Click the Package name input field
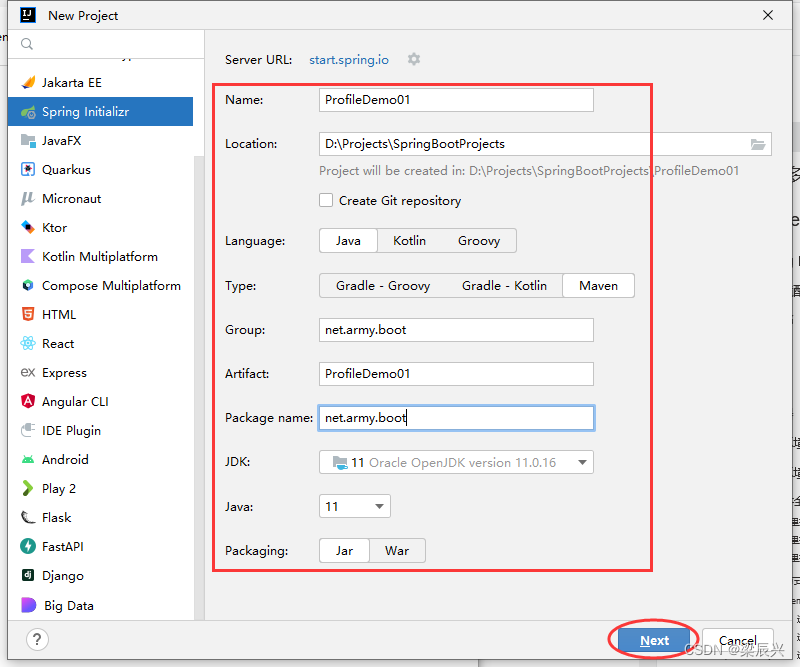Screen dimensions: 800x667 click(456, 418)
